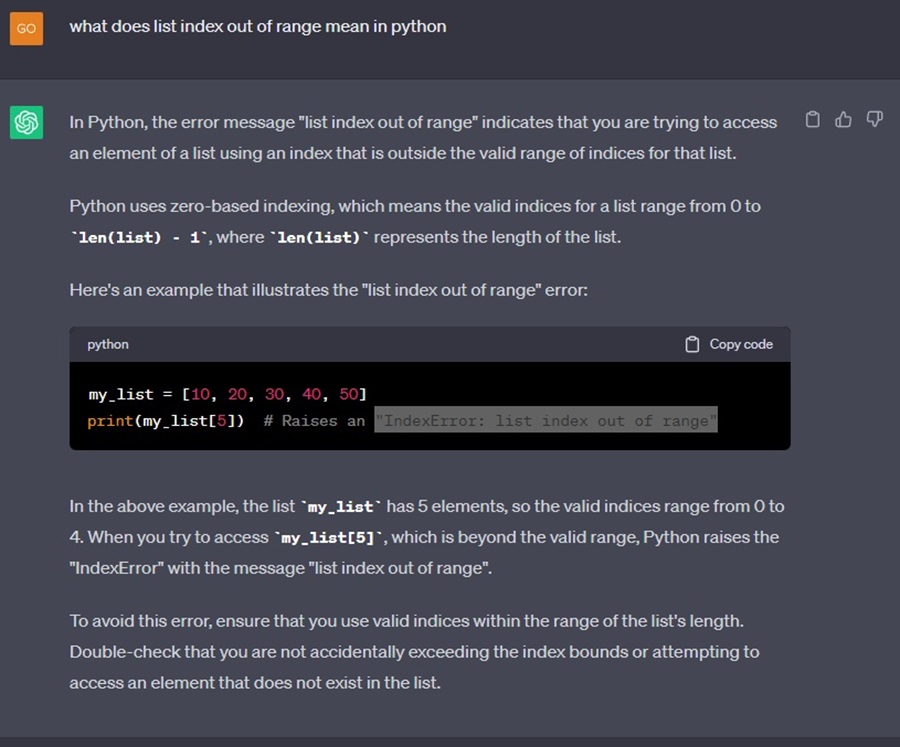Click the clipboard icon beside Copy code
The height and width of the screenshot is (747, 900).
pyautogui.click(x=692, y=344)
